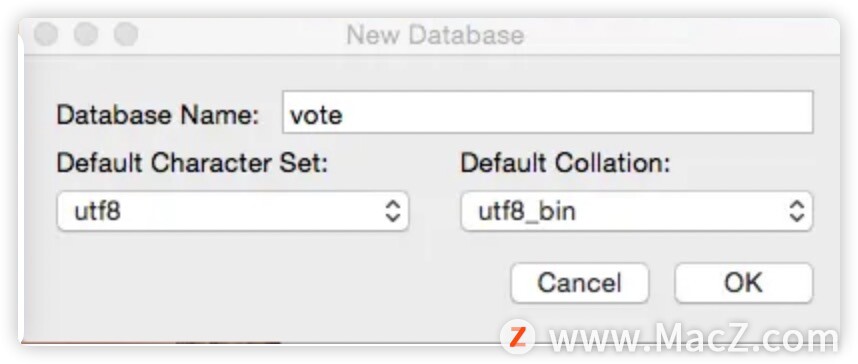This screenshot has height=364, width=858.
Task: Click the third gray zoom window button
Action: (126, 34)
